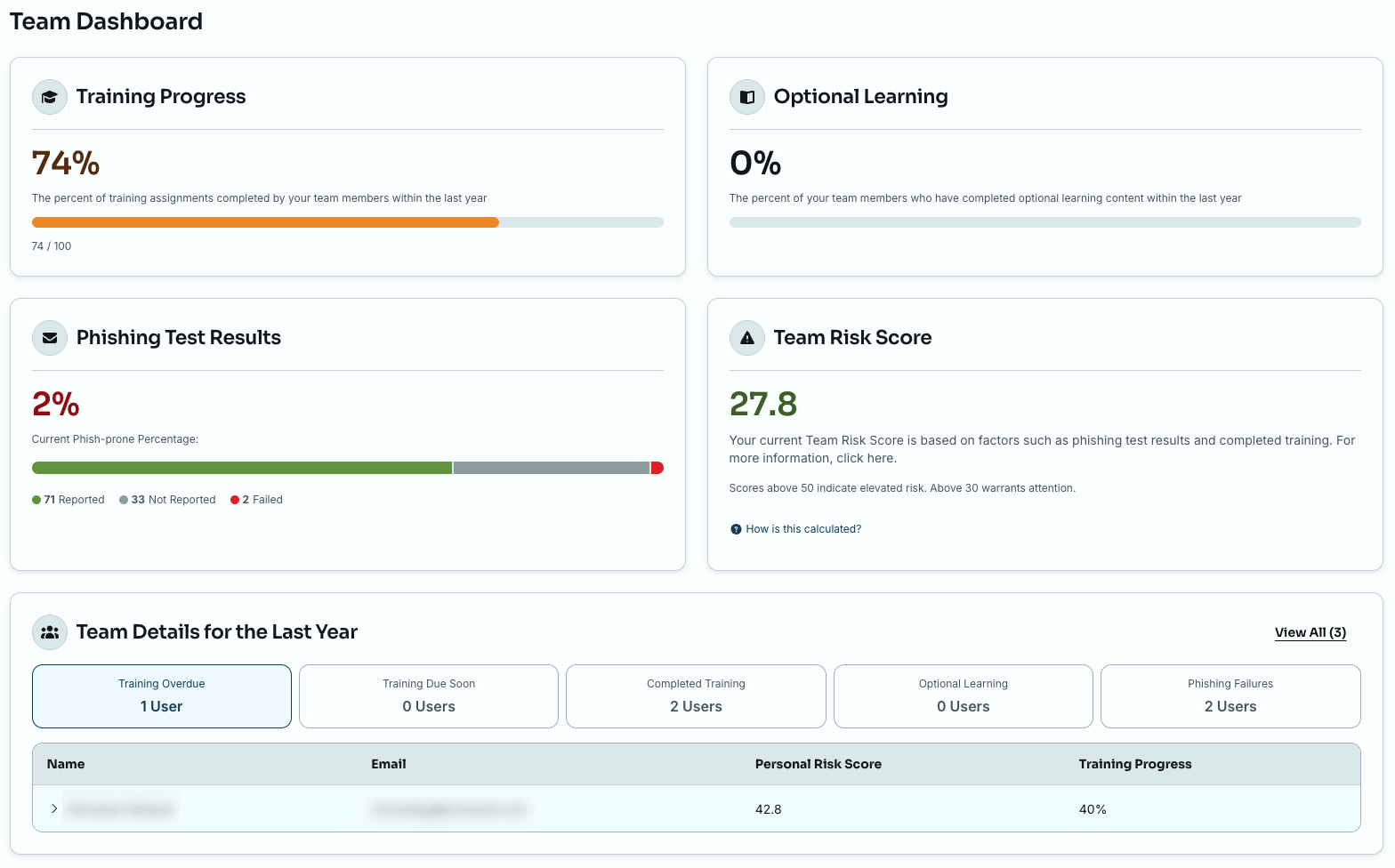
Task: Click the 42.8 personal risk score cell
Action: 769,809
